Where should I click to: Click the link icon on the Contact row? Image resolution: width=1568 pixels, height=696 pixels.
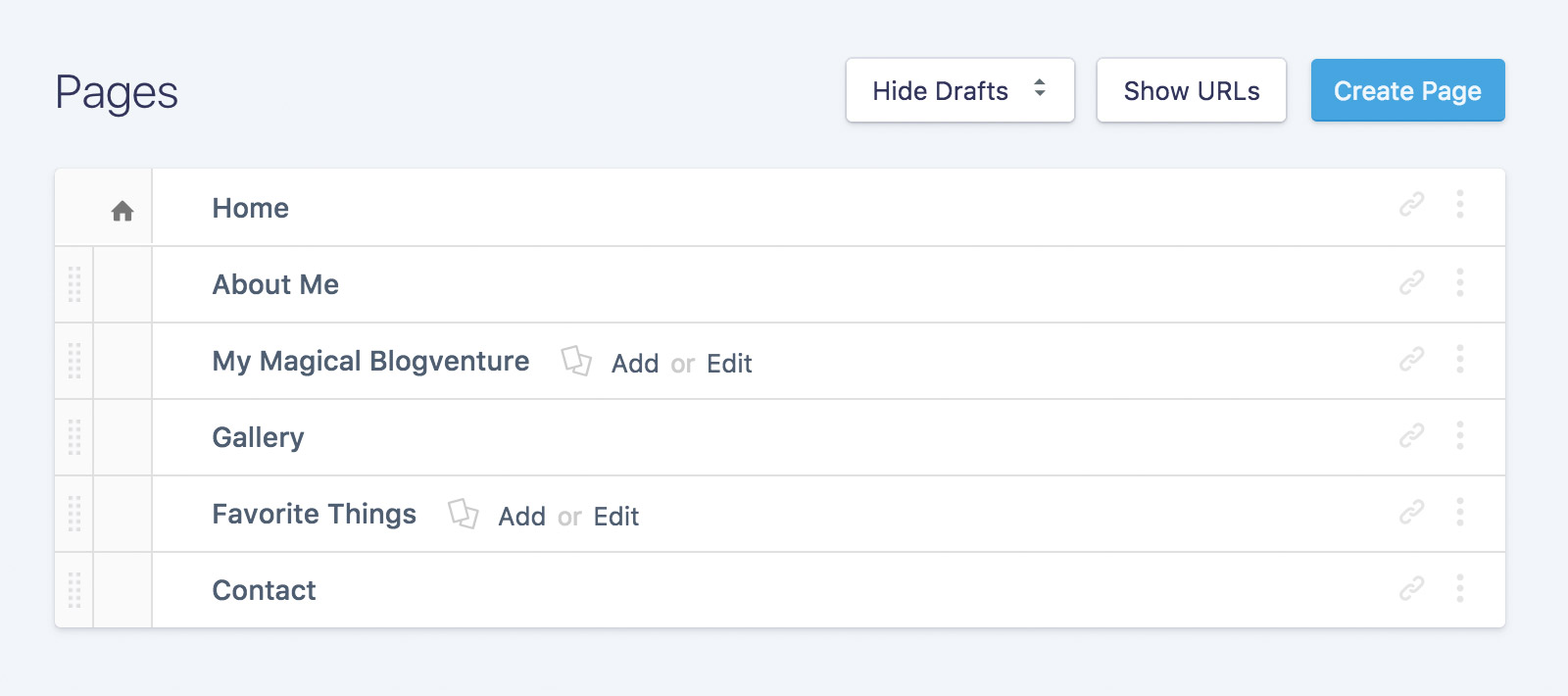[1409, 589]
